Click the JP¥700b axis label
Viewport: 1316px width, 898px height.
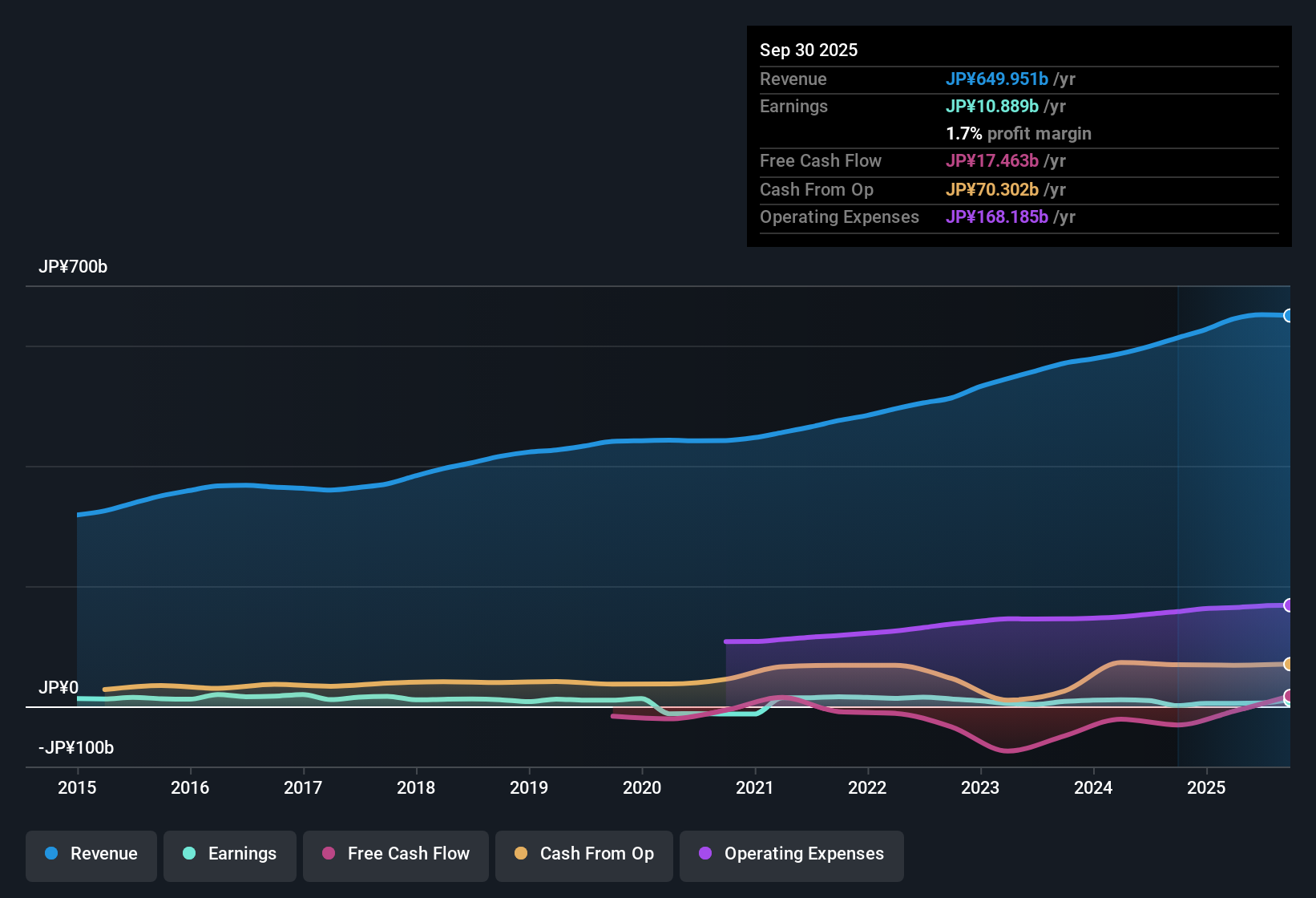point(73,267)
